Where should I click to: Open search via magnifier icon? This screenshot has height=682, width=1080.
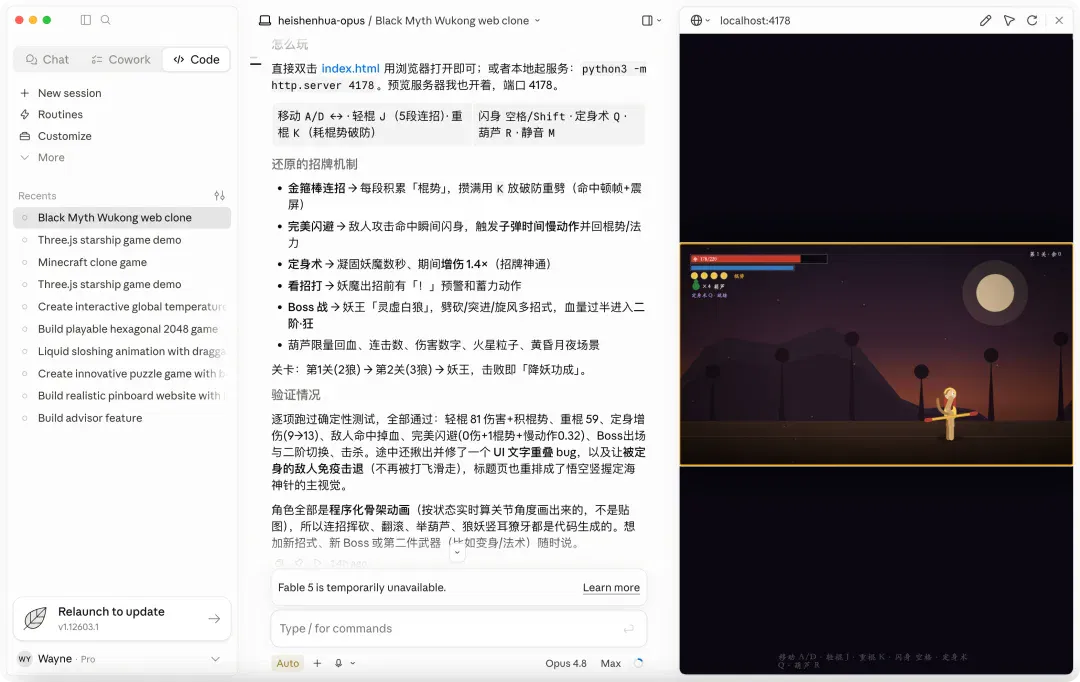(105, 20)
